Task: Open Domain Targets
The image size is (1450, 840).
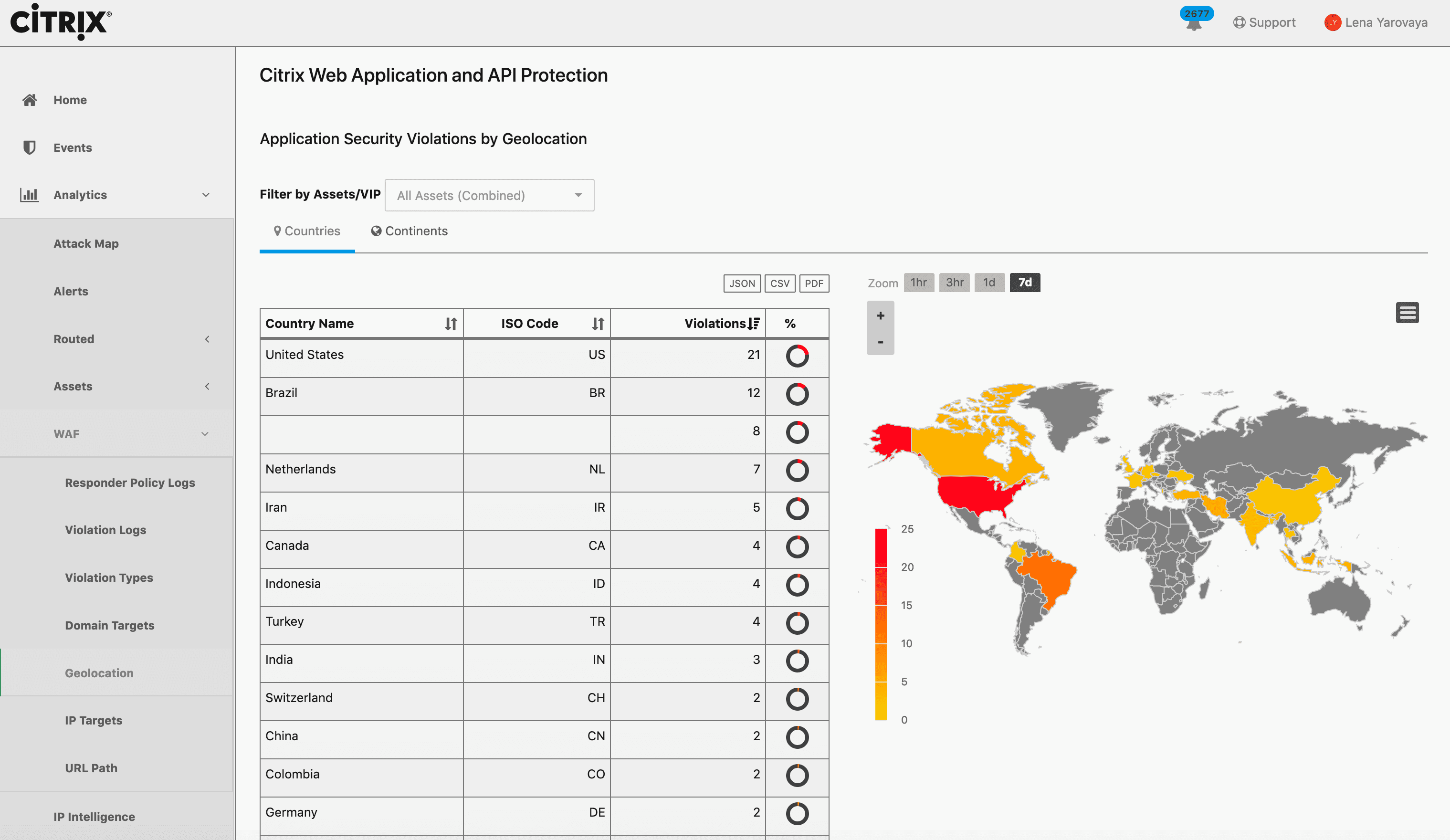Action: tap(110, 625)
